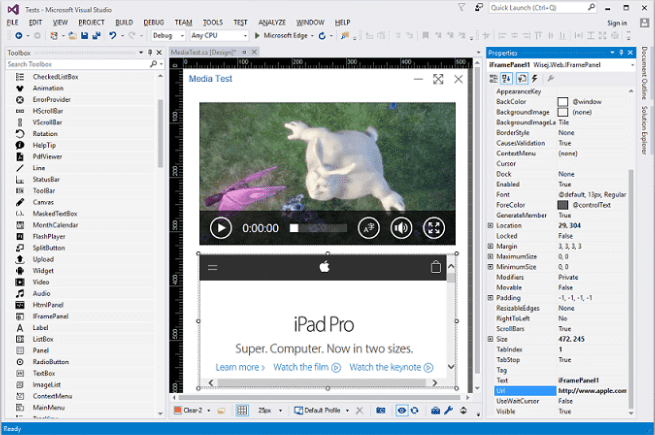Open the FILE menu
Viewport: 655px width, 435px height.
(x=13, y=23)
